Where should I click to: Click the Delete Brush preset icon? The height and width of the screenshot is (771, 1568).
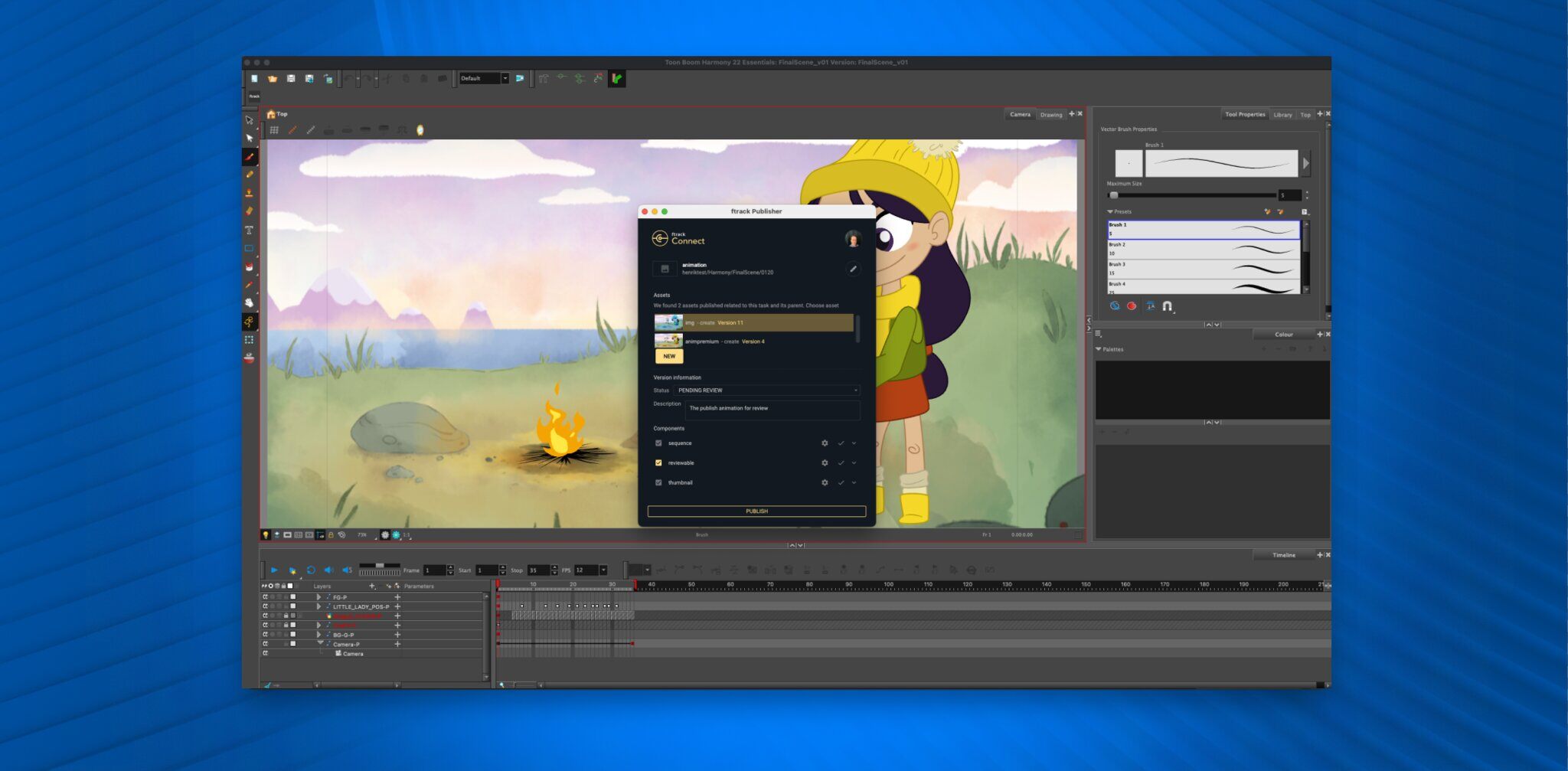1280,212
